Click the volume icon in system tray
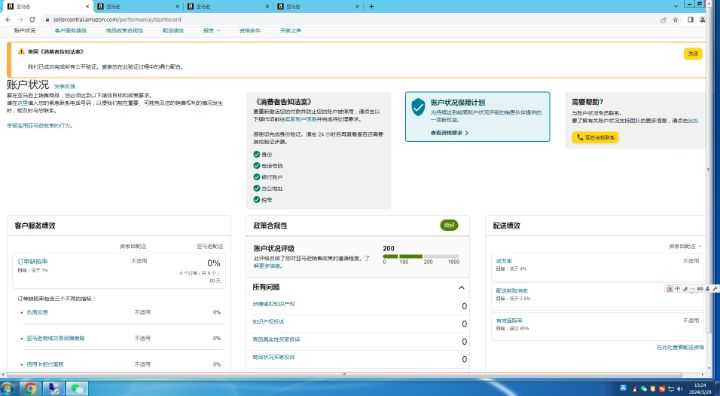 click(679, 389)
